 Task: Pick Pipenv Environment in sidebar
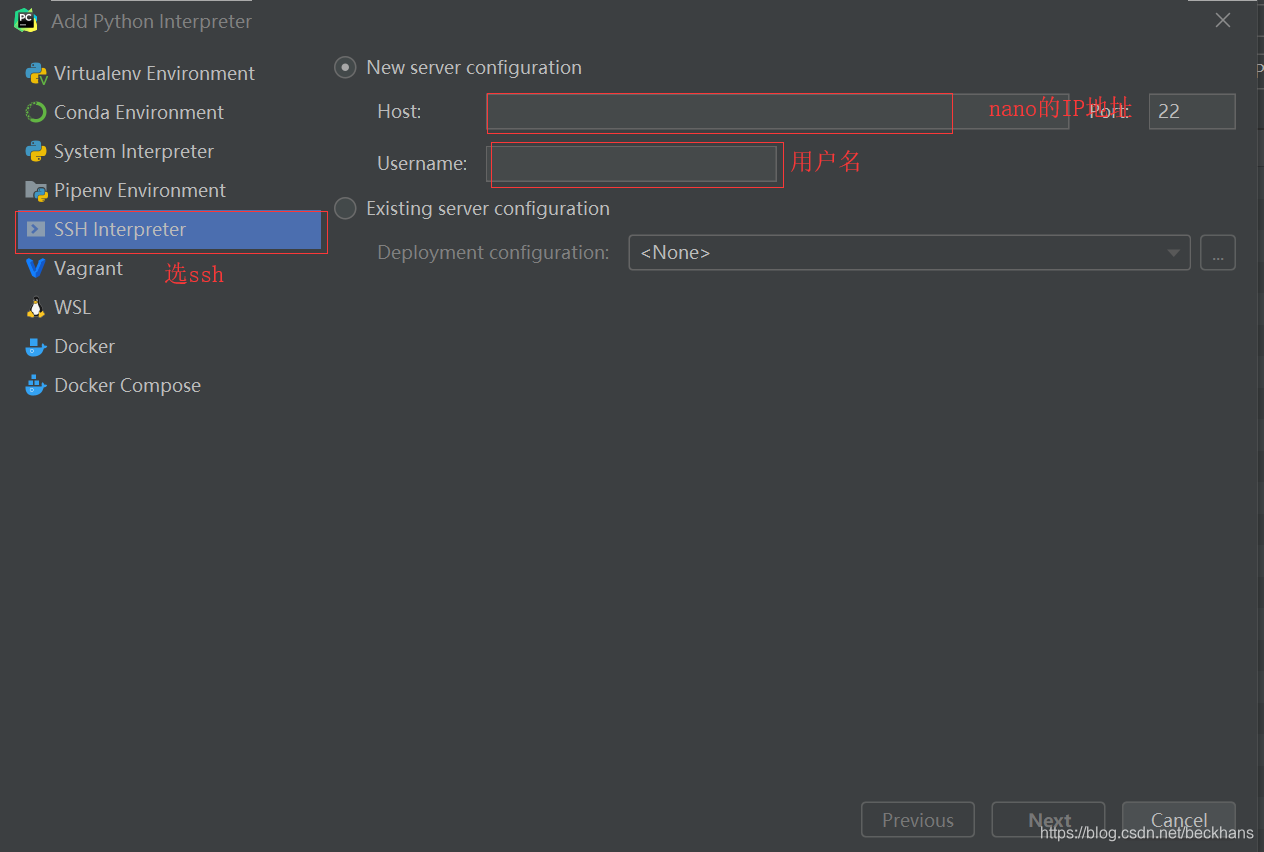click(x=168, y=190)
